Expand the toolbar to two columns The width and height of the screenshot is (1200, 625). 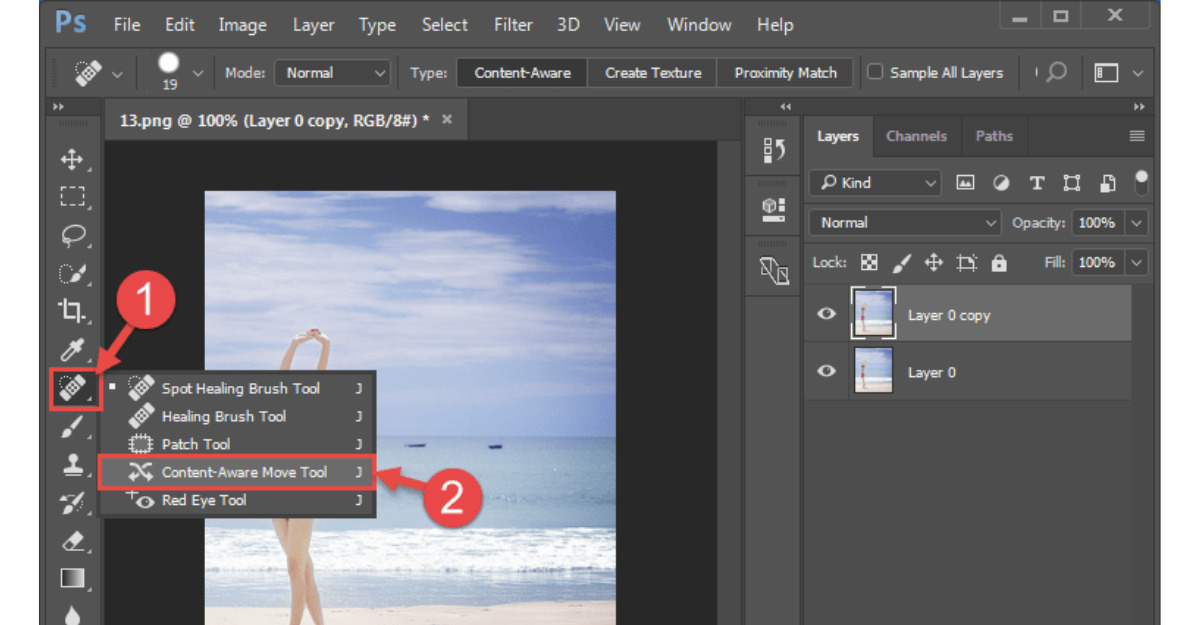point(58,107)
